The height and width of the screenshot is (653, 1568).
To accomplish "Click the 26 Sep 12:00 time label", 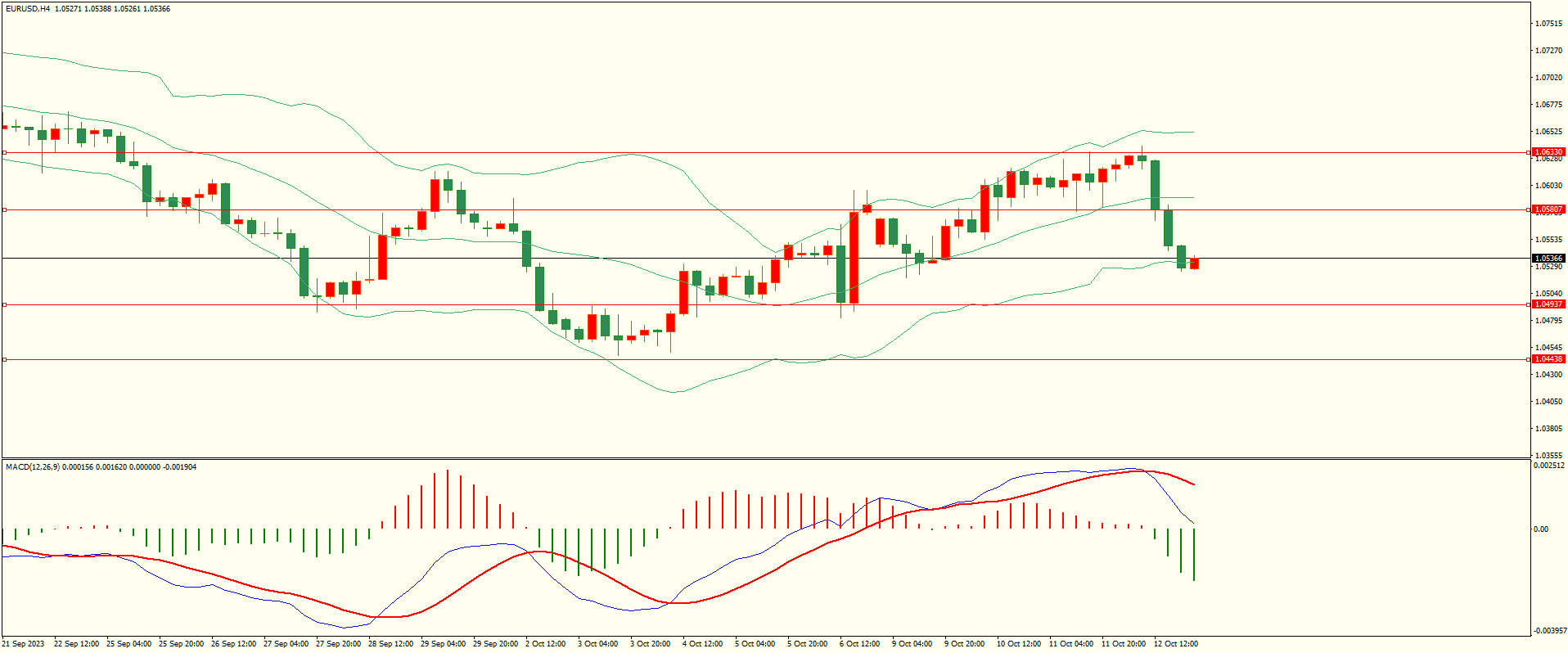I will click(234, 644).
